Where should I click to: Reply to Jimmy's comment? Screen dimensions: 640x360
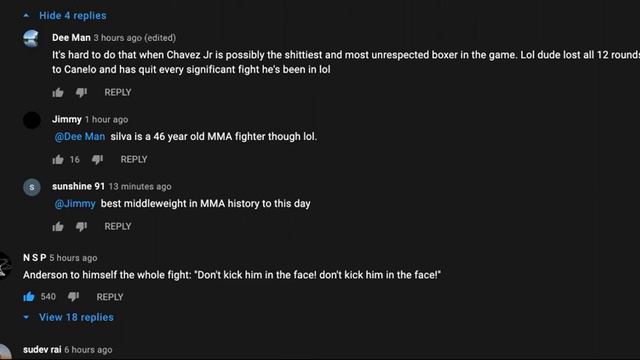click(x=134, y=160)
